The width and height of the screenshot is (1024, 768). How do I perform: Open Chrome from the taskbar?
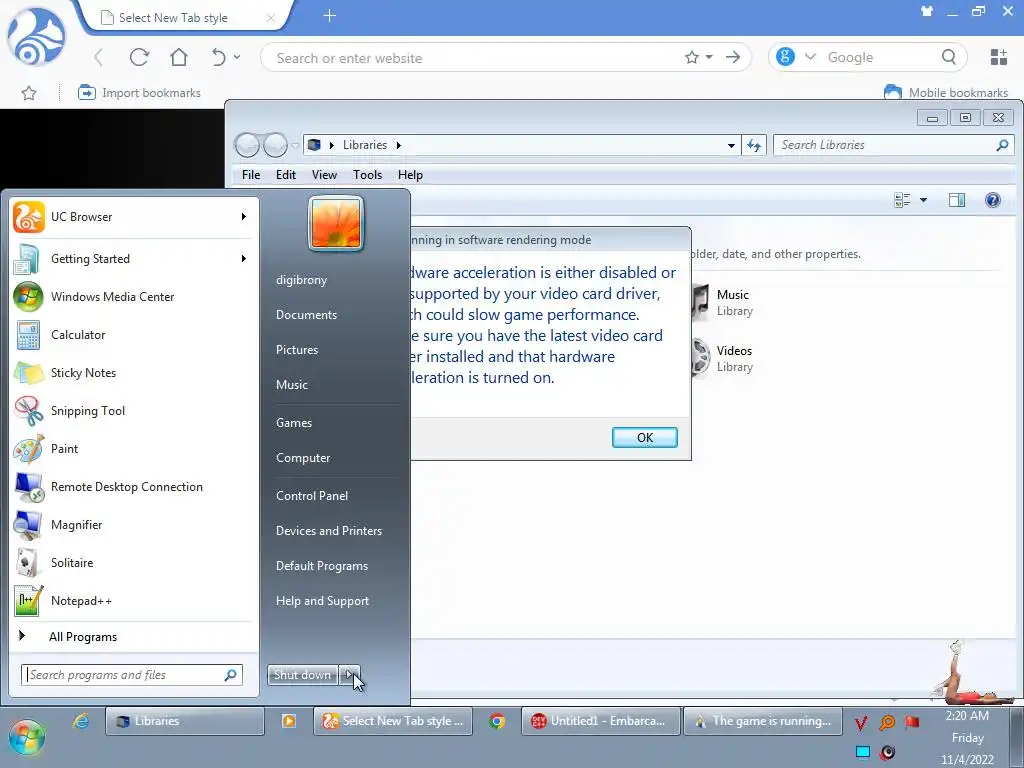coord(497,721)
